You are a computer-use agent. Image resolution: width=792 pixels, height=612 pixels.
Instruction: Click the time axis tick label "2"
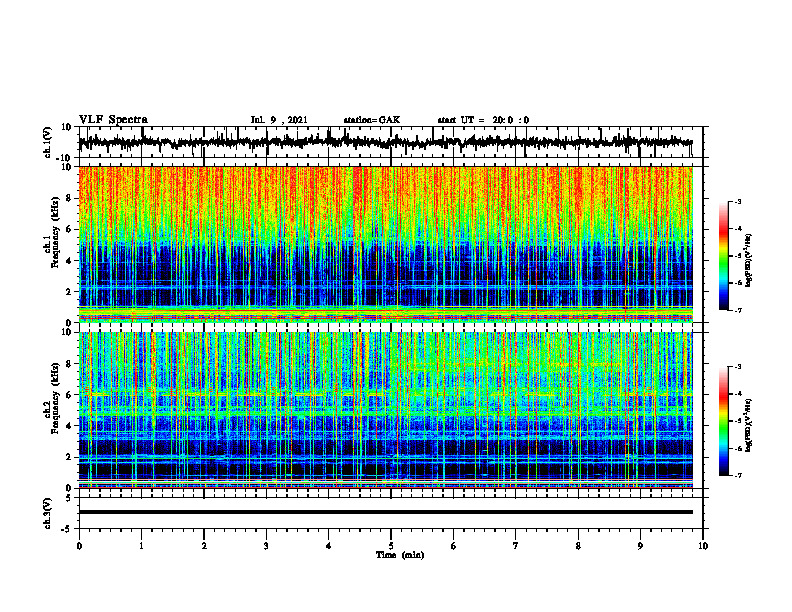pos(204,546)
